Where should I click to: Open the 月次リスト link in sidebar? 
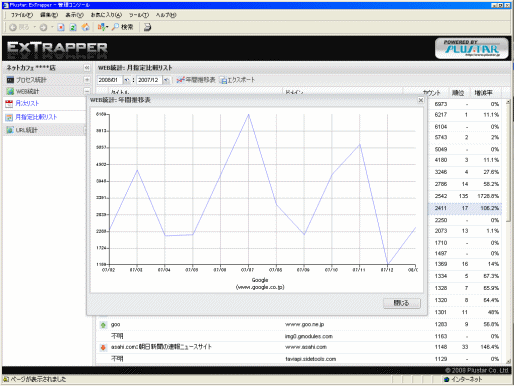27,103
